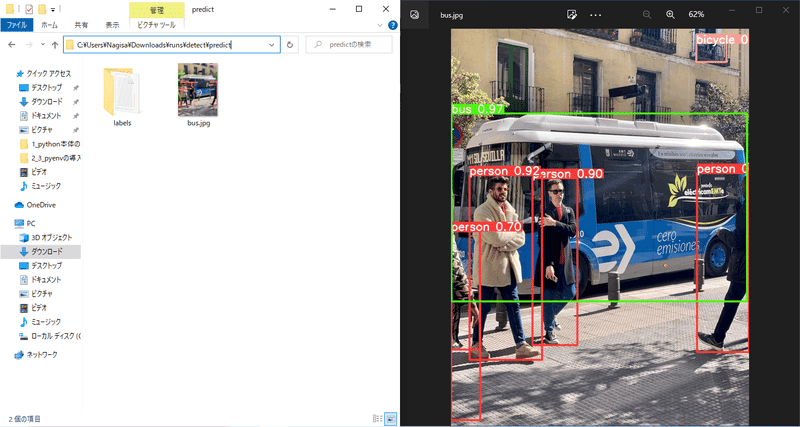Zoom in in Photos viewer
The image size is (800, 427).
[670, 15]
